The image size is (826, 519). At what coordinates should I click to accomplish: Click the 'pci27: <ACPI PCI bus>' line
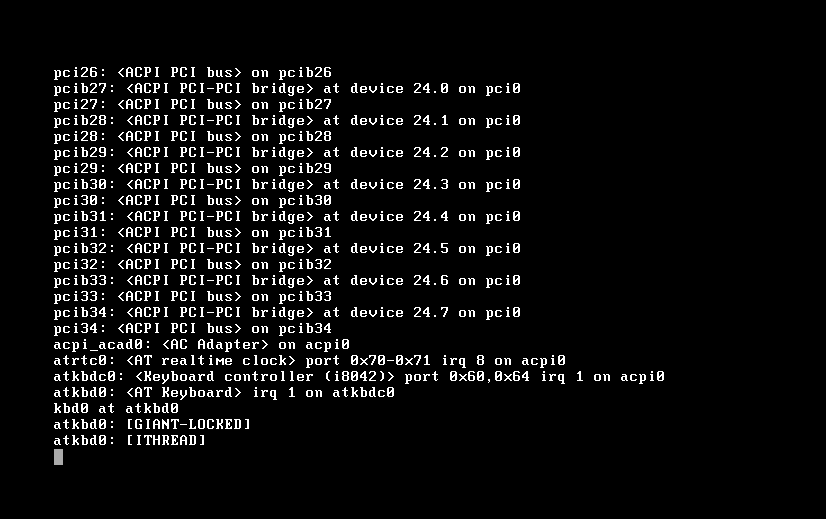(193, 105)
